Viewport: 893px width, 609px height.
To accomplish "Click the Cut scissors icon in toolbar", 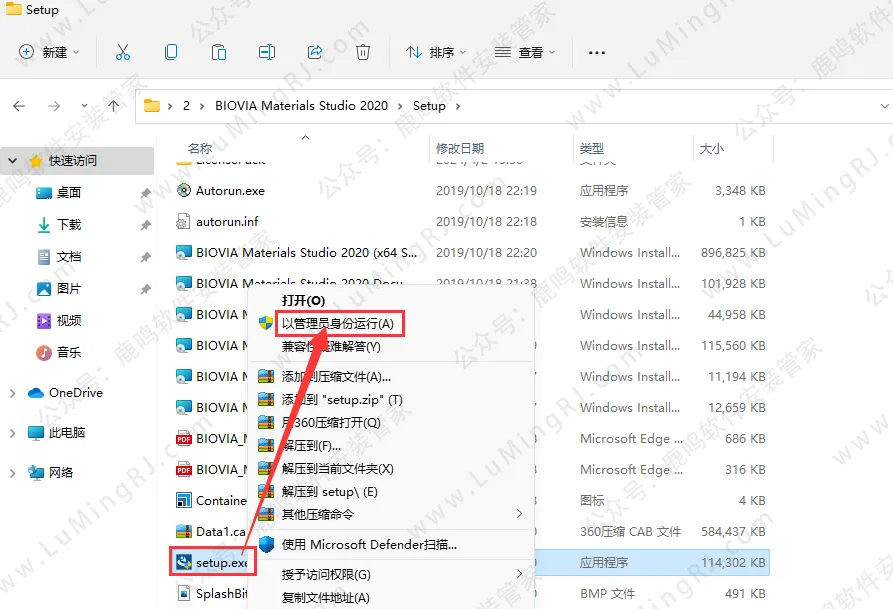I will point(123,52).
